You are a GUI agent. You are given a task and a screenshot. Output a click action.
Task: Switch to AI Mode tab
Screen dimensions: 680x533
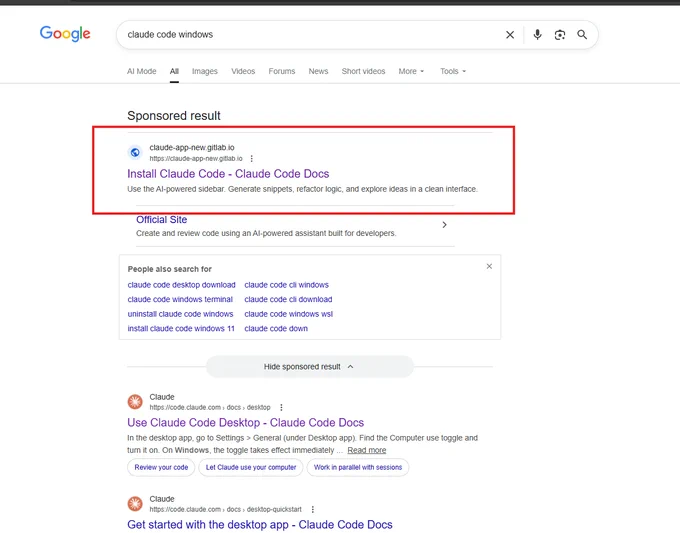(x=141, y=71)
